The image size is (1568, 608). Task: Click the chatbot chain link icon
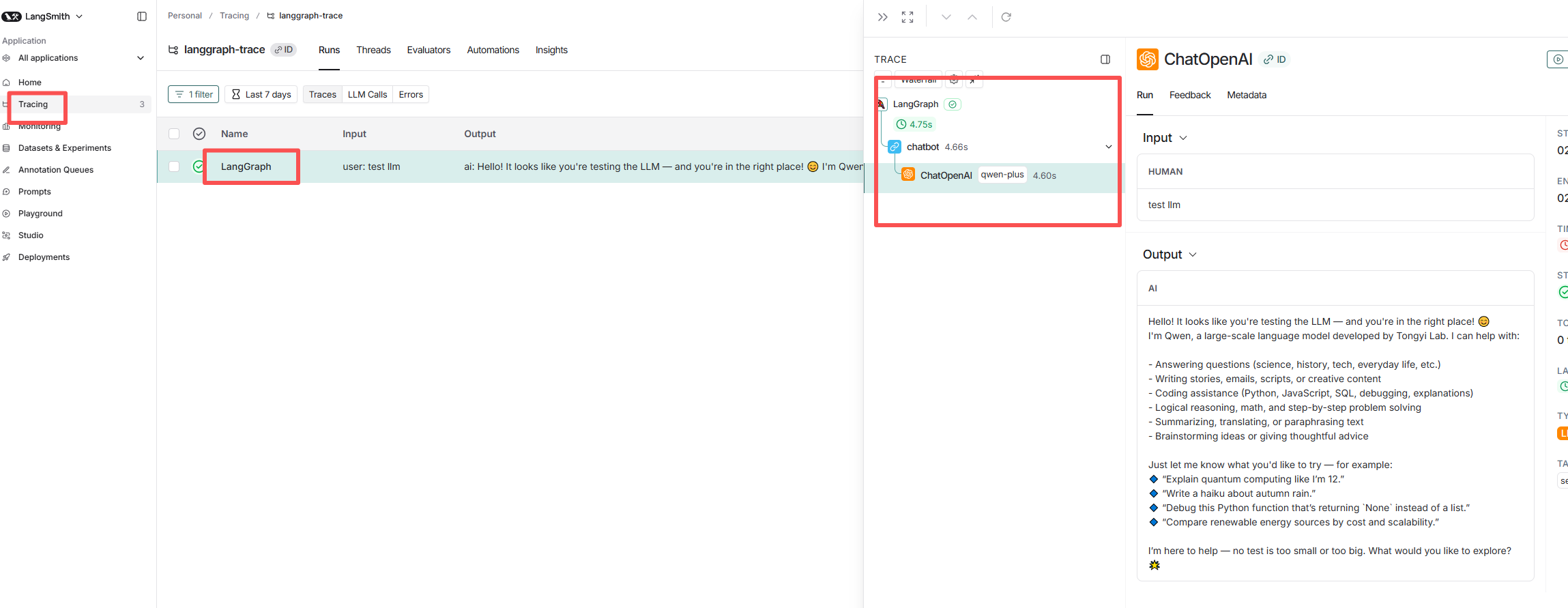895,147
